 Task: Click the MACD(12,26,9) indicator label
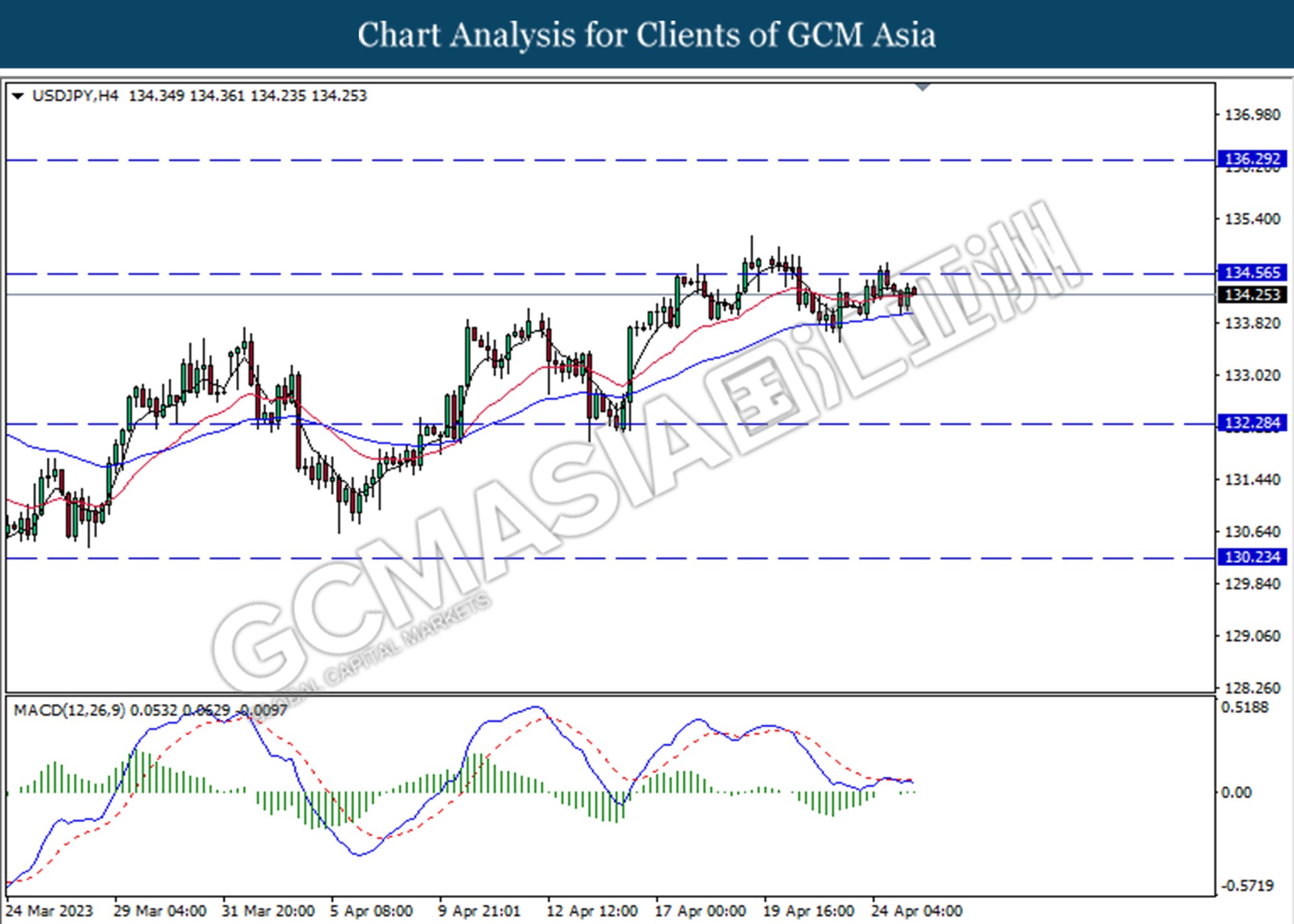click(x=70, y=710)
